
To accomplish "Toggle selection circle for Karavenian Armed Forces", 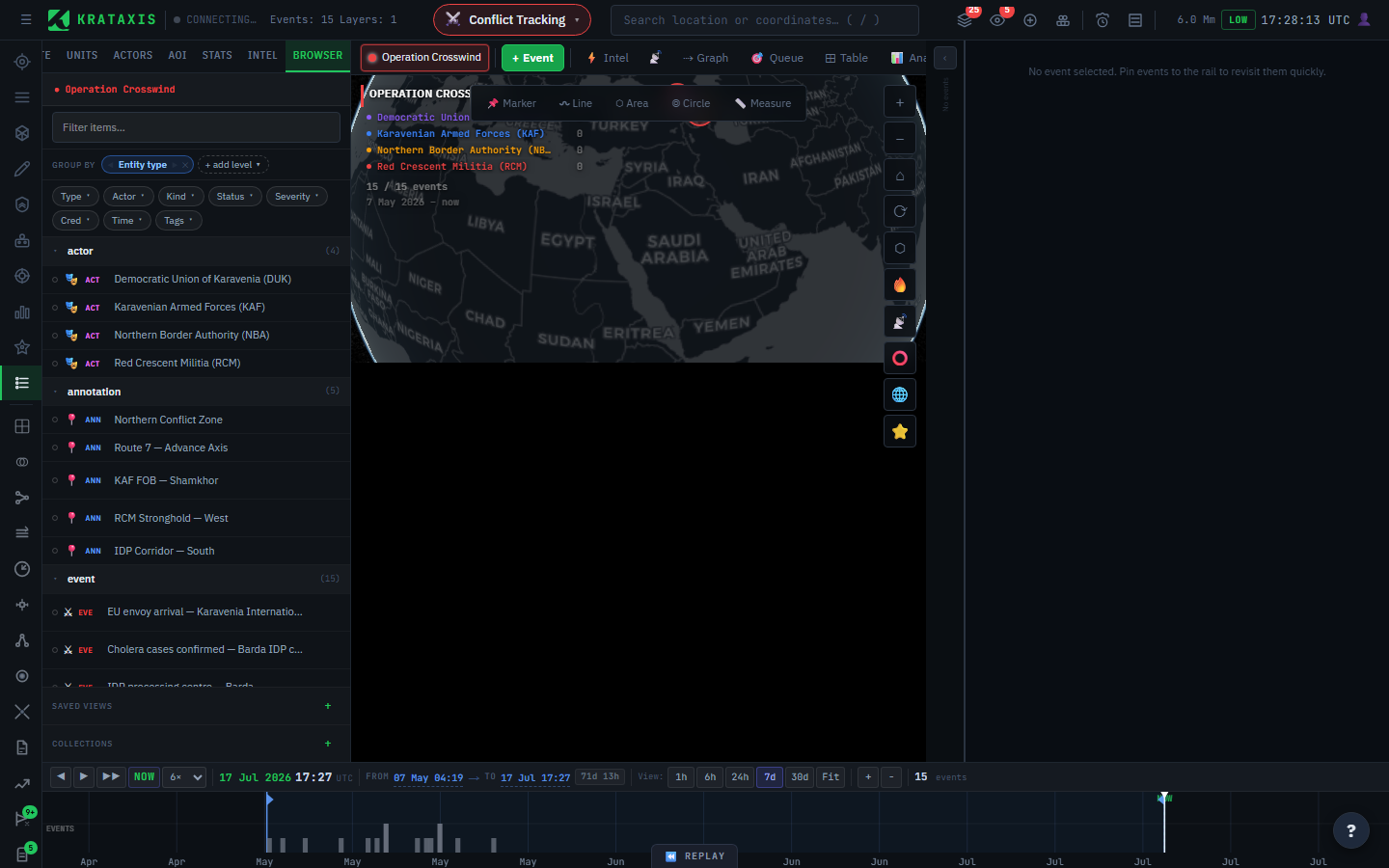I will pyautogui.click(x=55, y=308).
